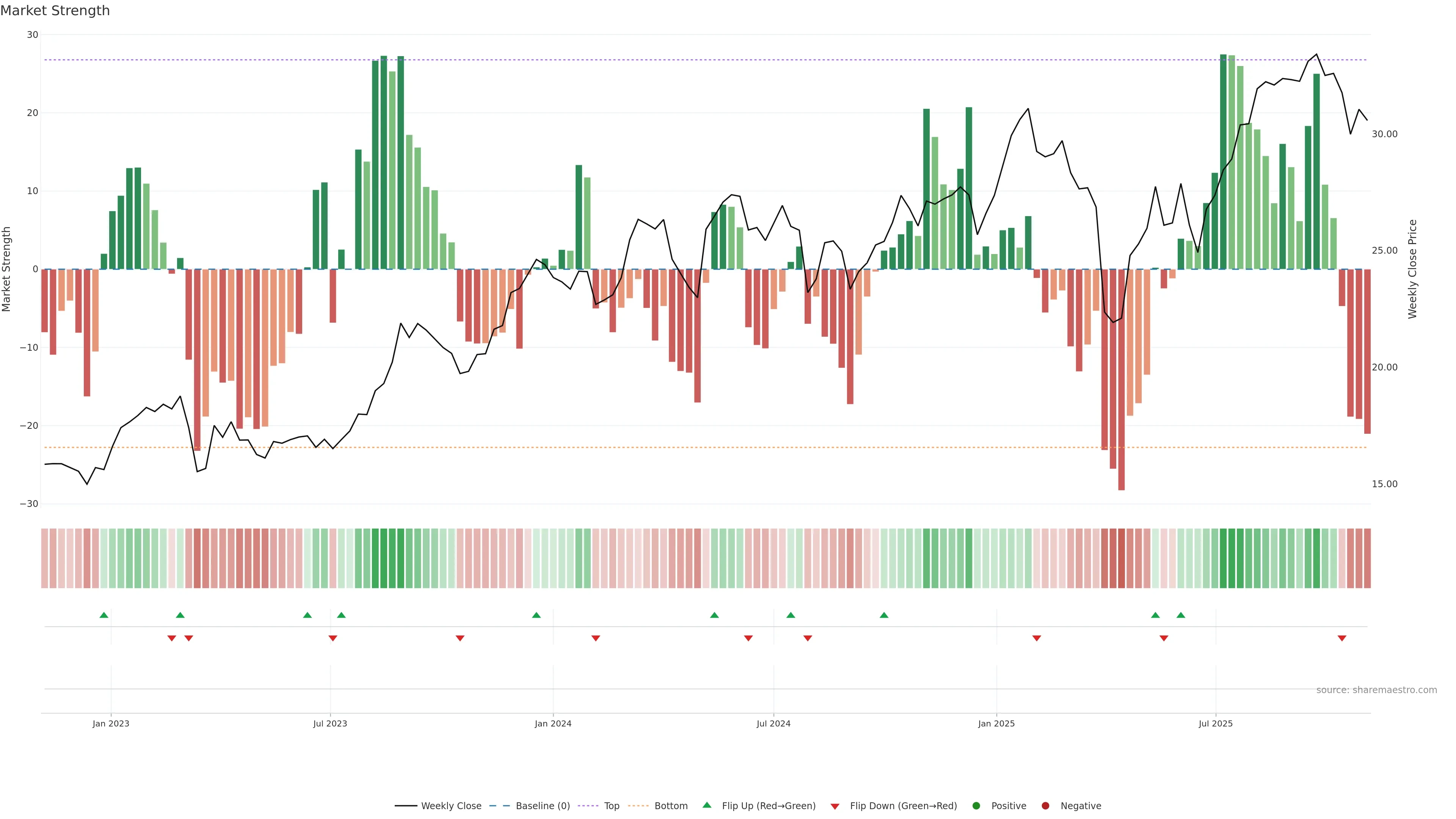
Task: Click the green Positive circle in legend
Action: coord(976,806)
